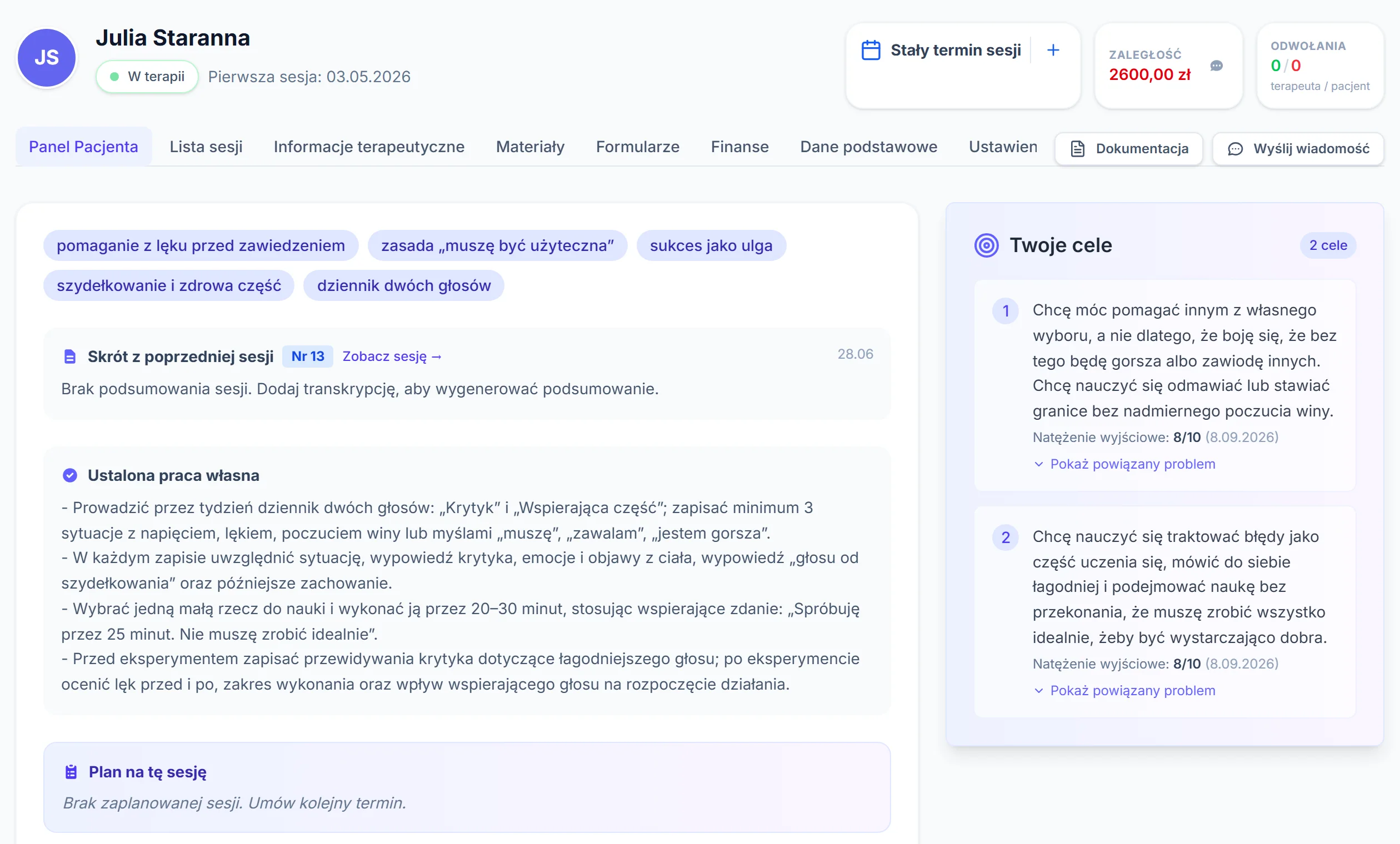Viewport: 1400px width, 844px height.
Task: Click the 28.06 session date
Action: click(855, 354)
